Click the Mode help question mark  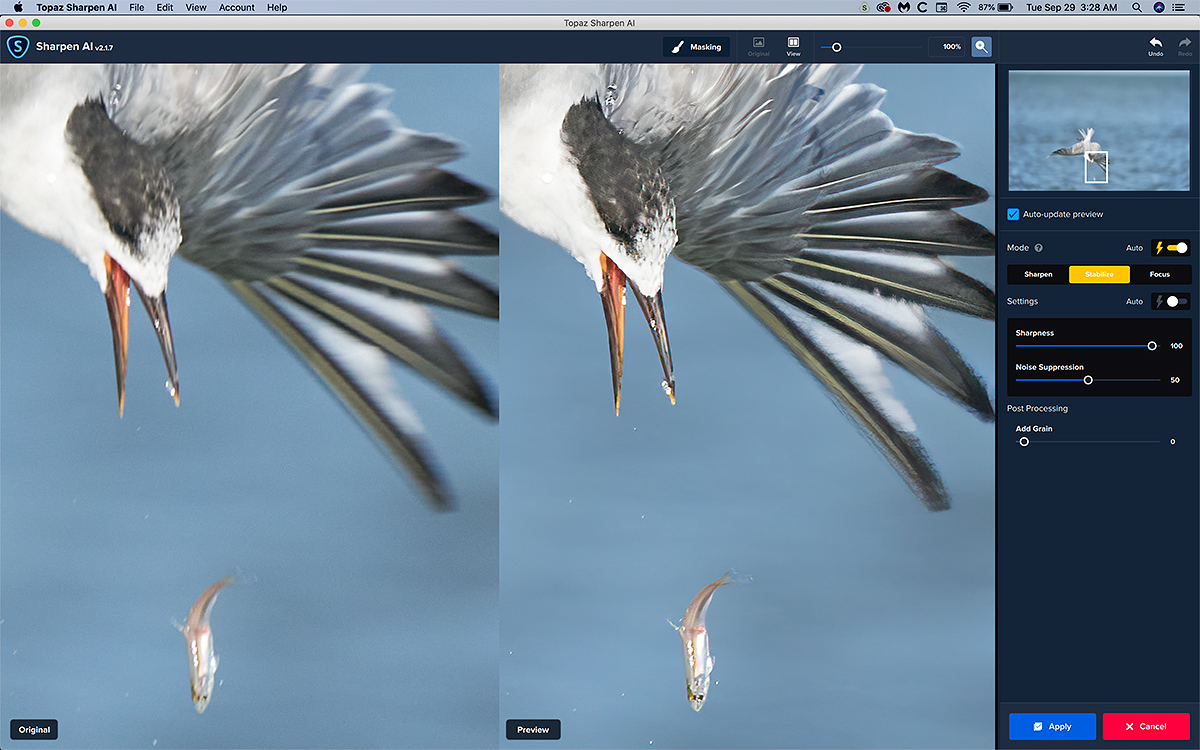pyautogui.click(x=1038, y=248)
